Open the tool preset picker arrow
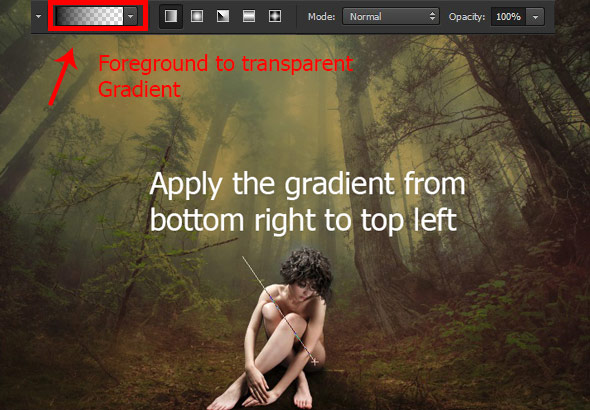 38,17
